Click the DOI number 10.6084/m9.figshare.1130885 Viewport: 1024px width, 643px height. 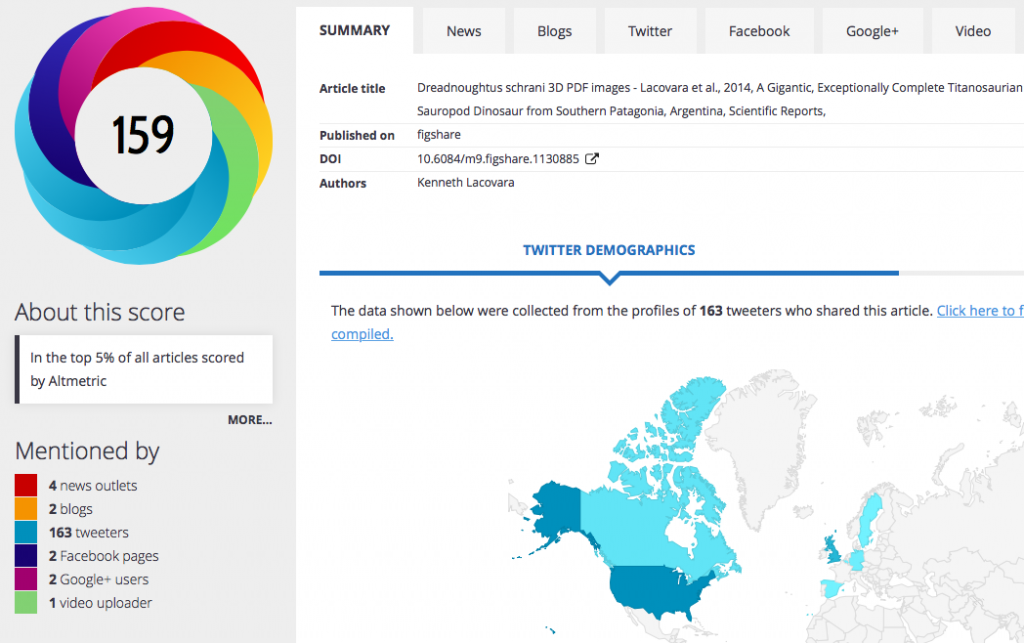click(497, 159)
